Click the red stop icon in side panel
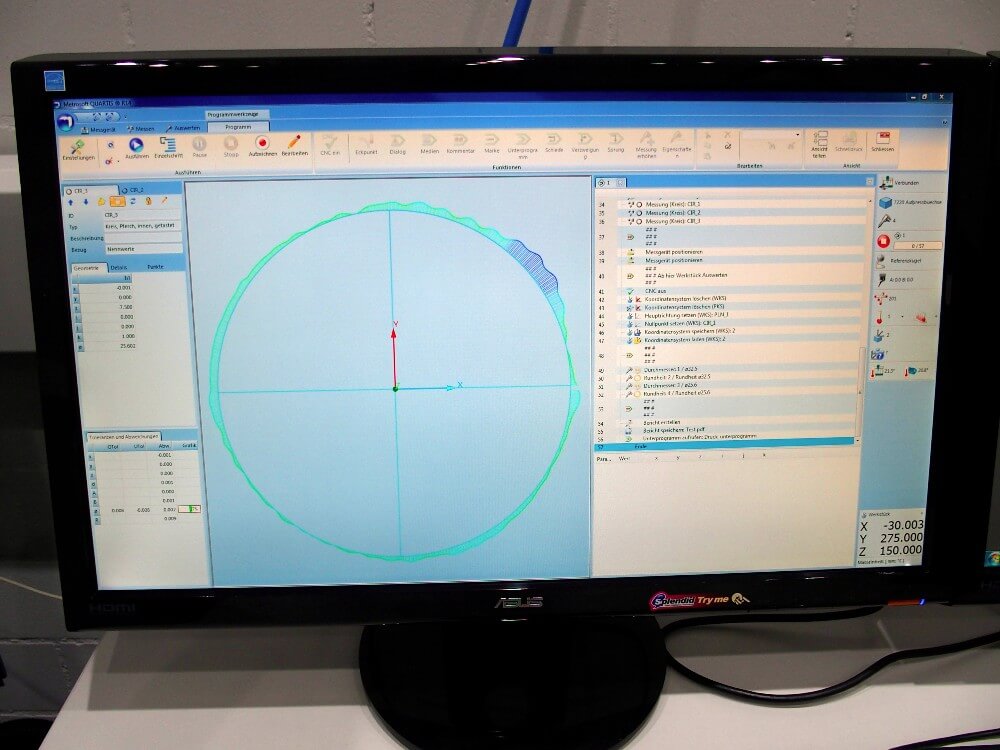Viewport: 1000px width, 750px height. pyautogui.click(x=883, y=241)
